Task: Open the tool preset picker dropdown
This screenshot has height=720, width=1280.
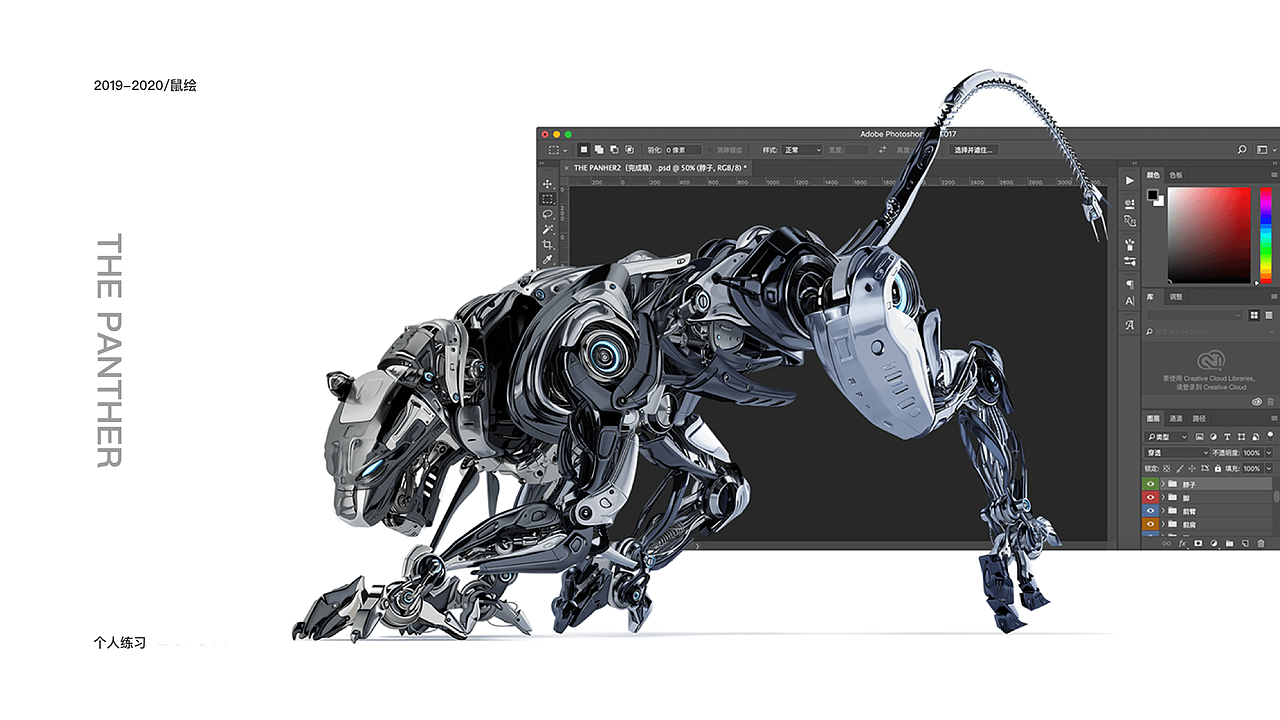Action: pos(558,149)
